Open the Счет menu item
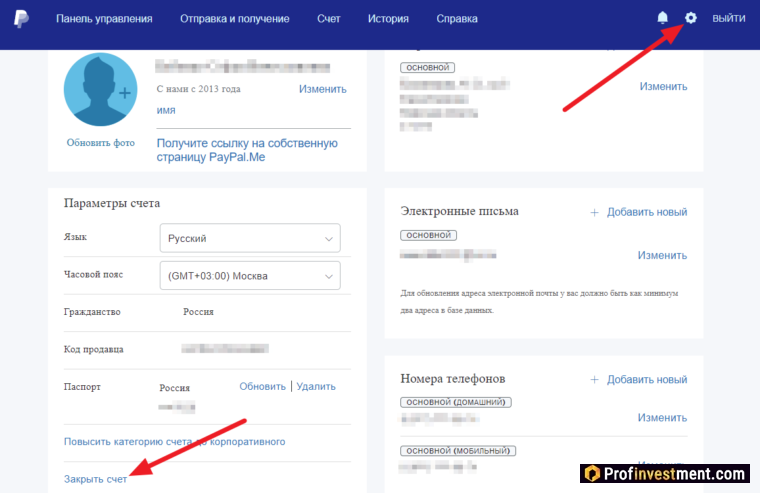 coord(329,18)
